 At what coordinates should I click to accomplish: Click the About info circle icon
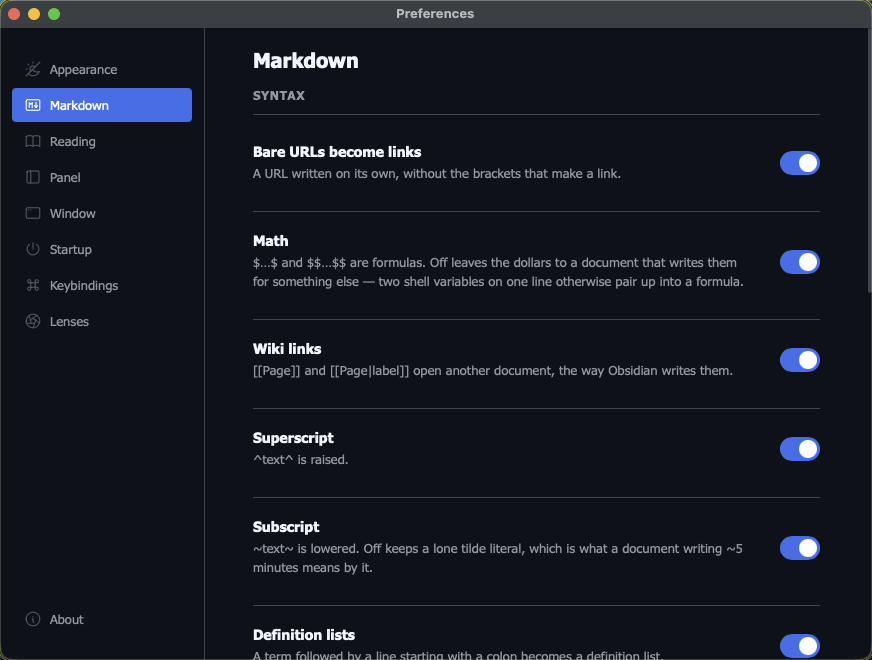pos(33,619)
